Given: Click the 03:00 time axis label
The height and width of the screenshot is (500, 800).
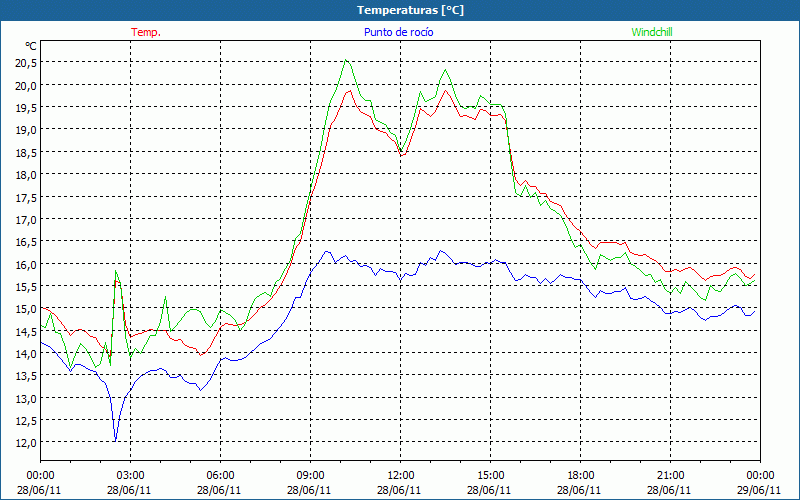Looking at the screenshot, I should (x=130, y=476).
